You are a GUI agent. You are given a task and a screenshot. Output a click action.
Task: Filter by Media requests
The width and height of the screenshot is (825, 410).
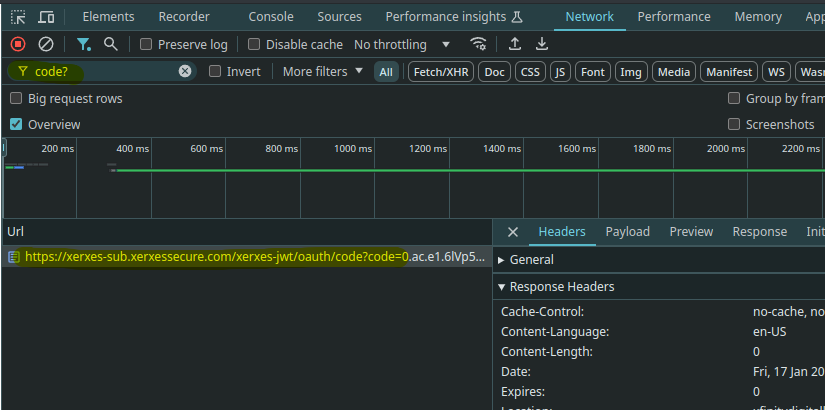674,72
